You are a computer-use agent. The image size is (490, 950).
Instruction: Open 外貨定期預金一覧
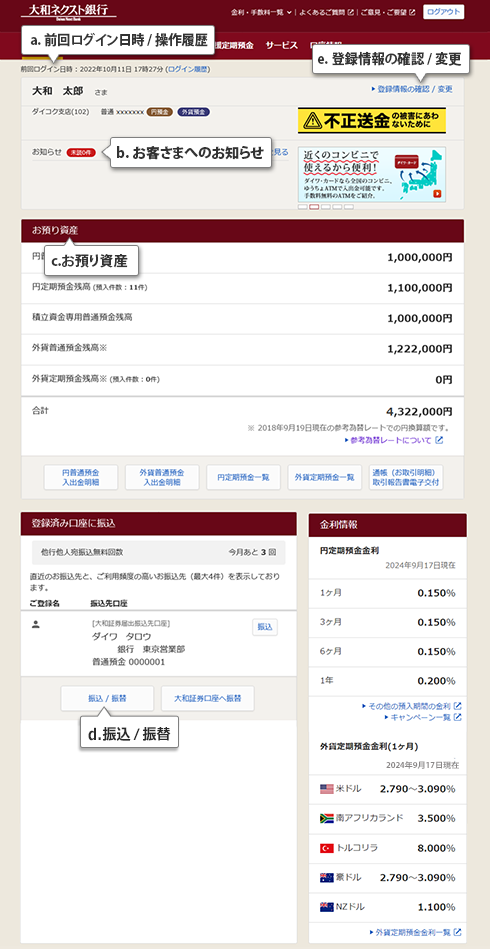pos(324,477)
